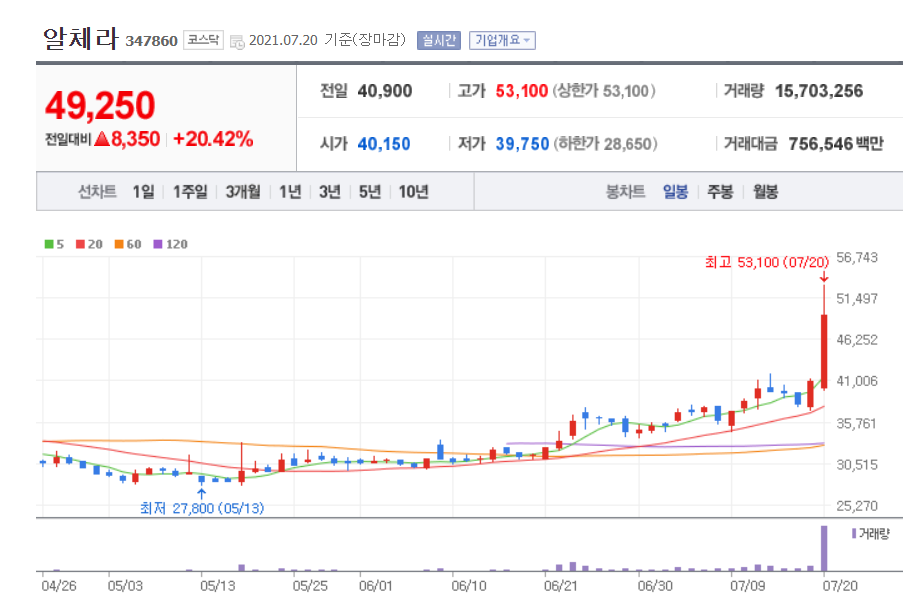Switch to the 월봉 candle chart
This screenshot has width=903, height=602.
tap(766, 192)
